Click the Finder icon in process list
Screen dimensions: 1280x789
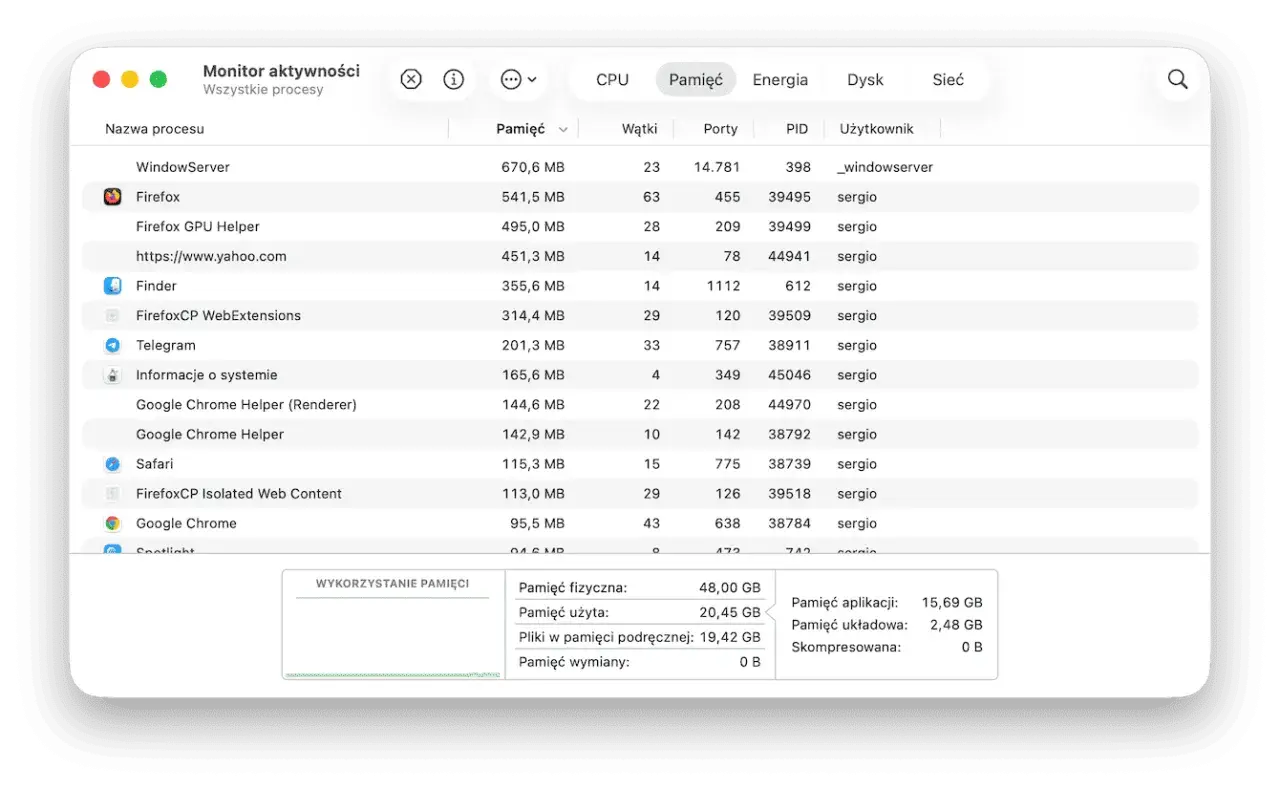pos(113,286)
